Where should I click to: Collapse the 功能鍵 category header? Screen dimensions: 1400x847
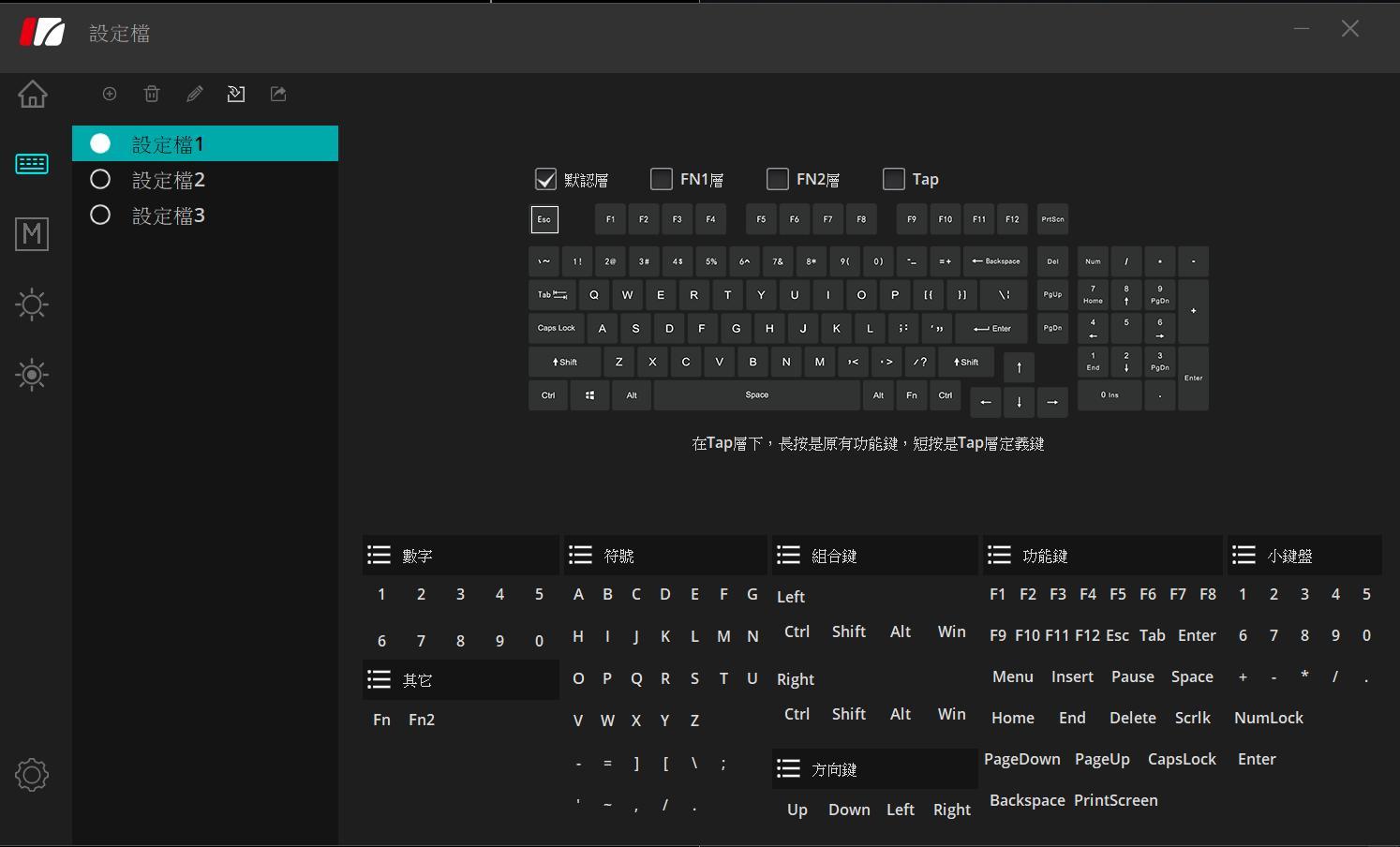pos(1000,556)
